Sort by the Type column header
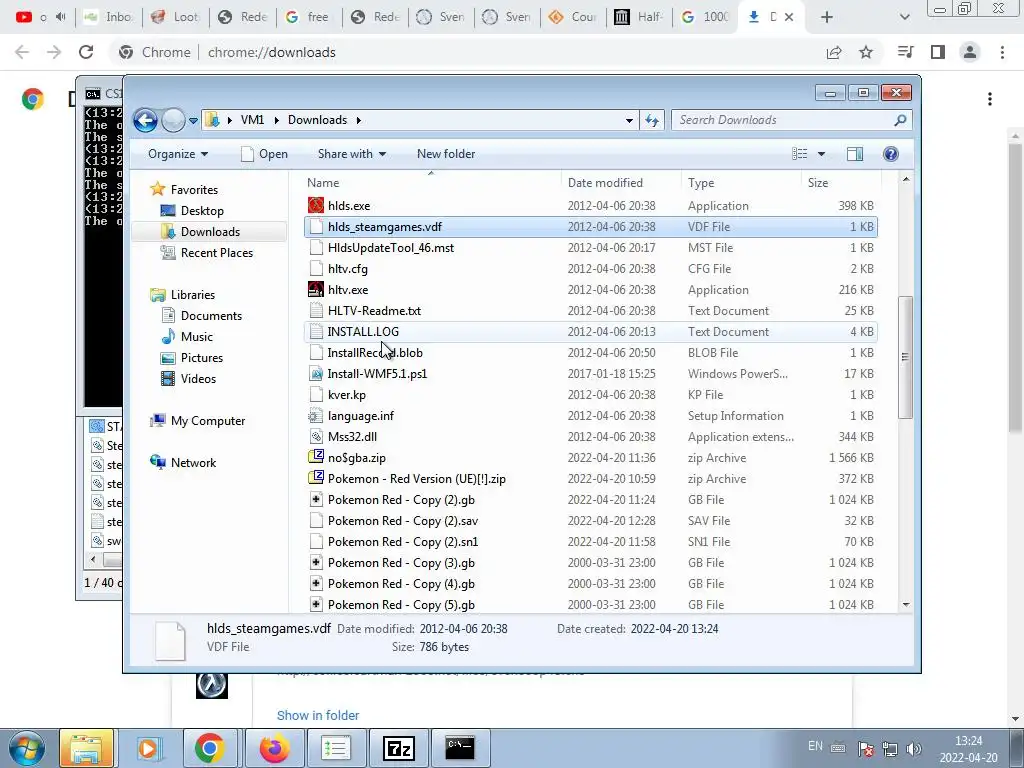 point(741,183)
